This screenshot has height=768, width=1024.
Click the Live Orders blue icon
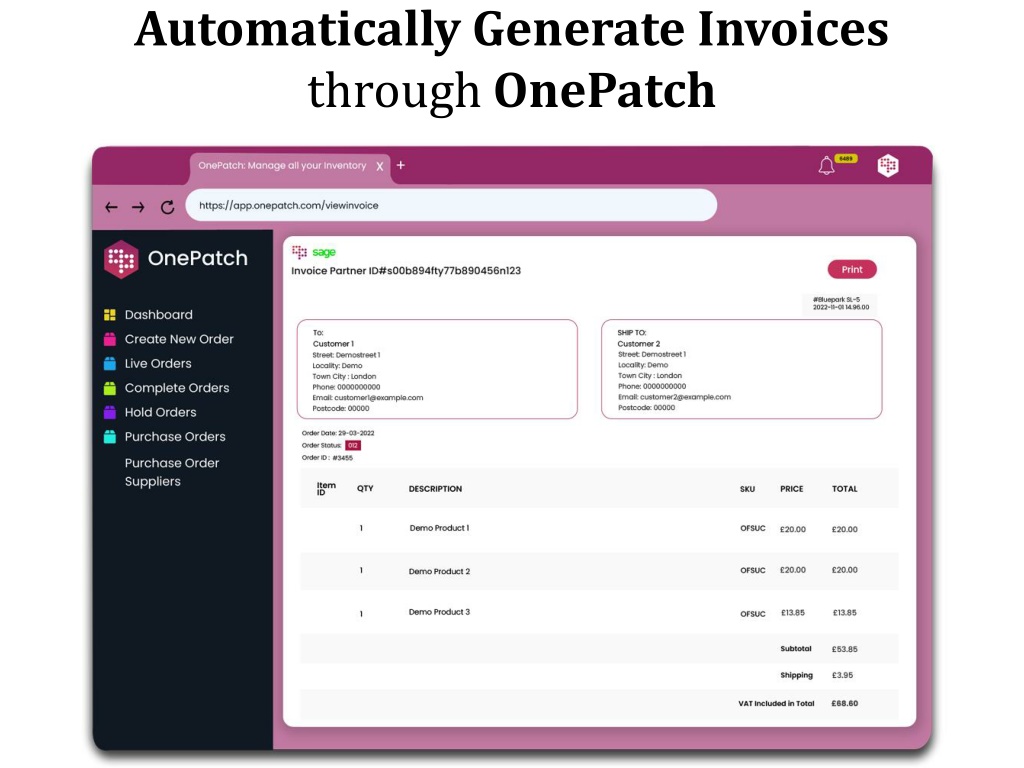(110, 363)
